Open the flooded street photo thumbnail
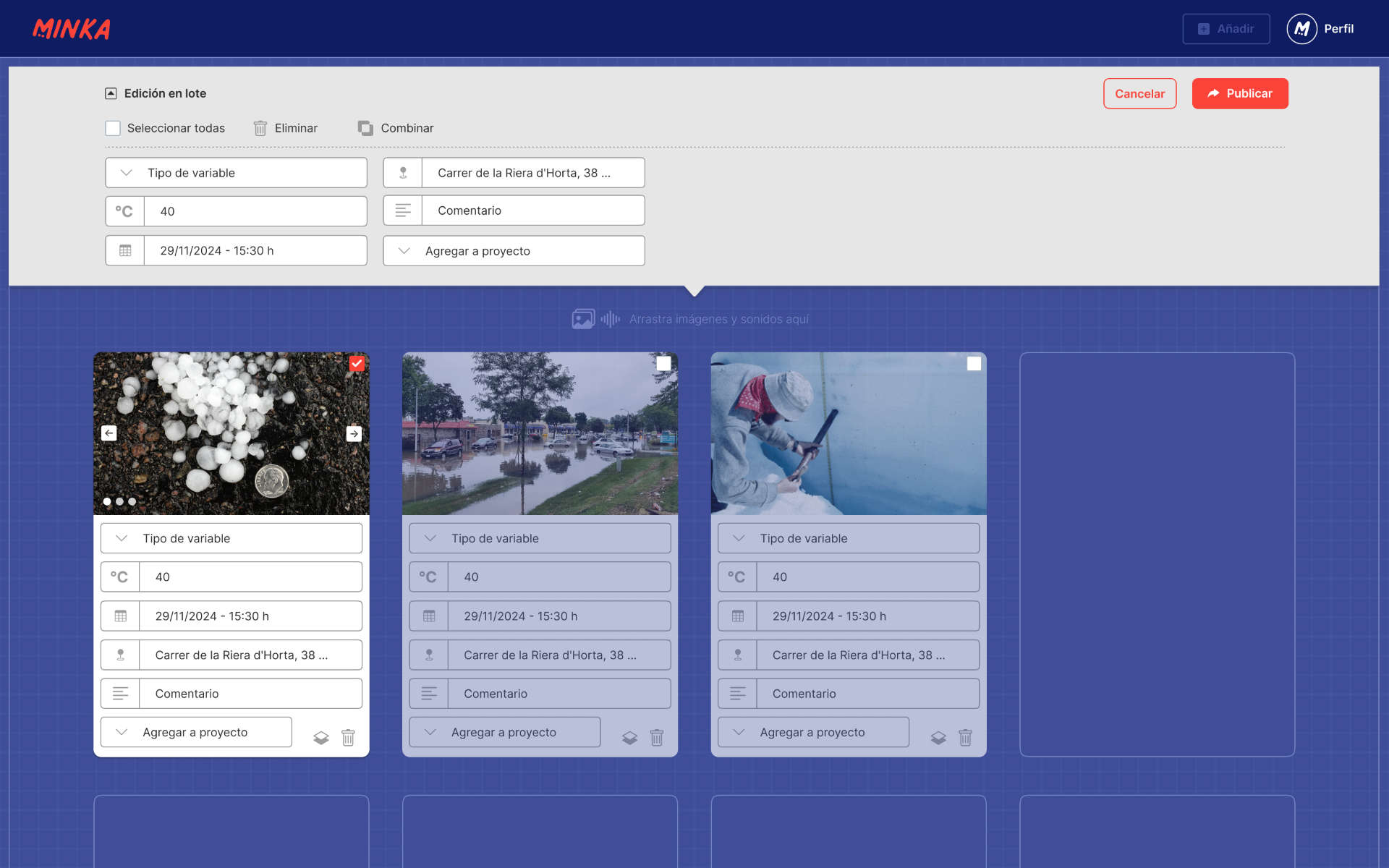 point(540,433)
